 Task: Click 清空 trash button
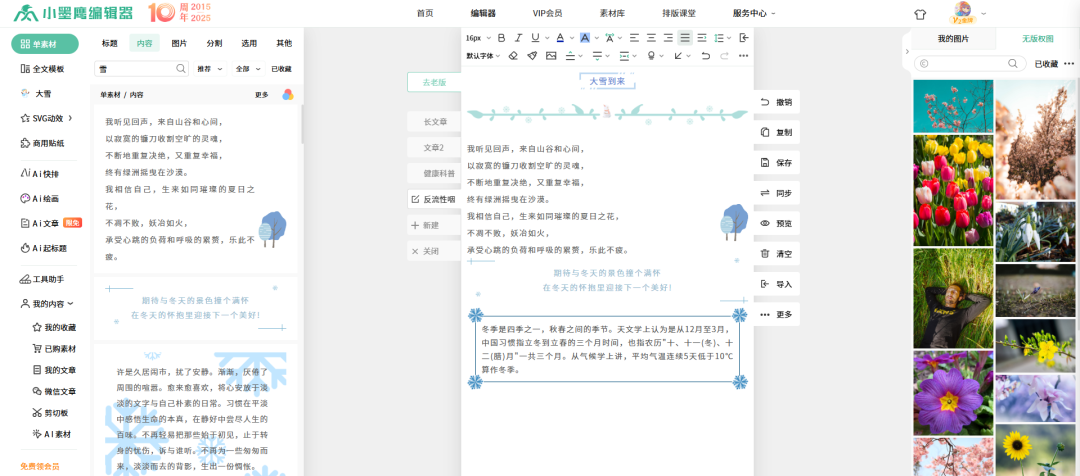click(x=776, y=253)
